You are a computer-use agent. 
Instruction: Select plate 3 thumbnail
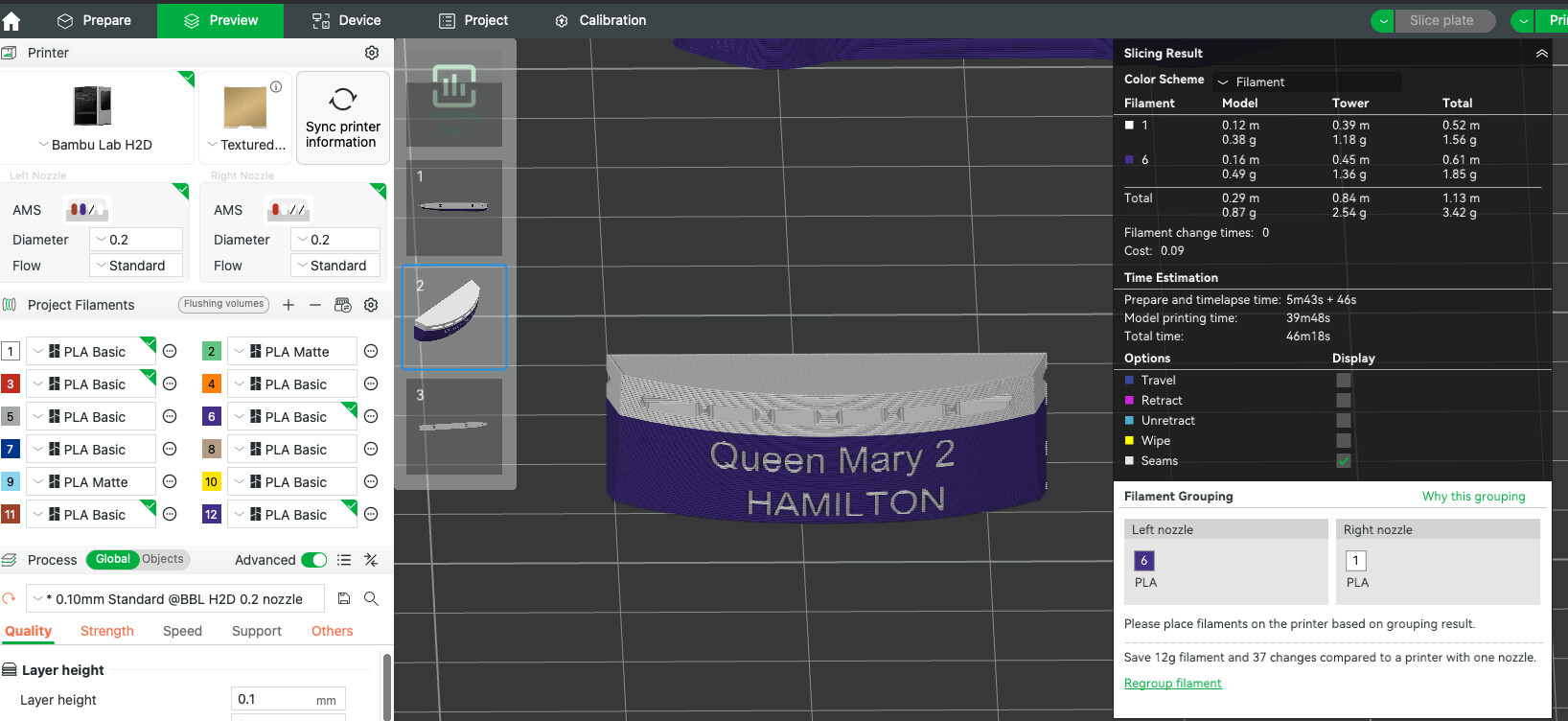(454, 426)
